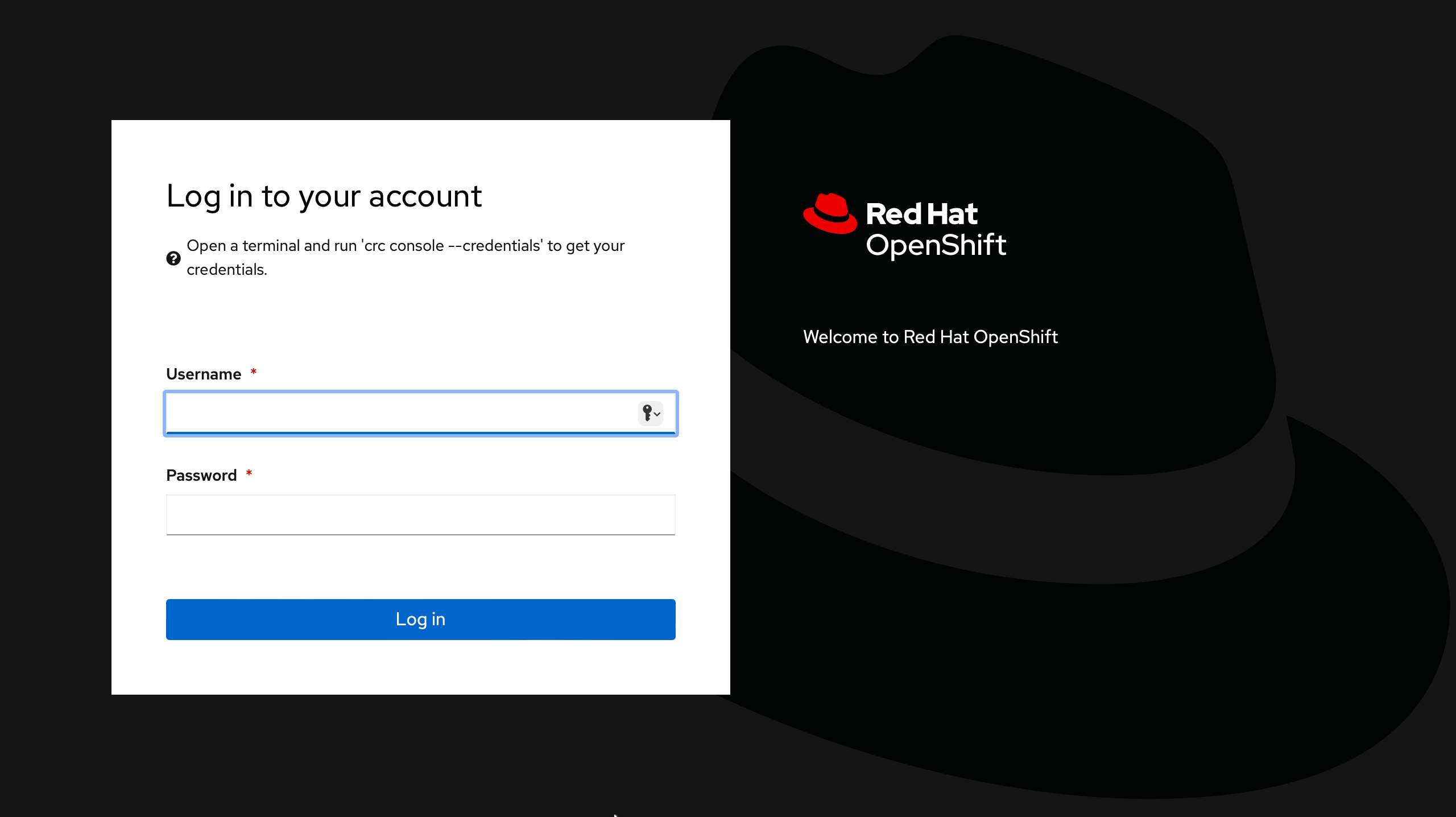Click the Password field label
Screen dimensions: 1456x817
coord(201,475)
